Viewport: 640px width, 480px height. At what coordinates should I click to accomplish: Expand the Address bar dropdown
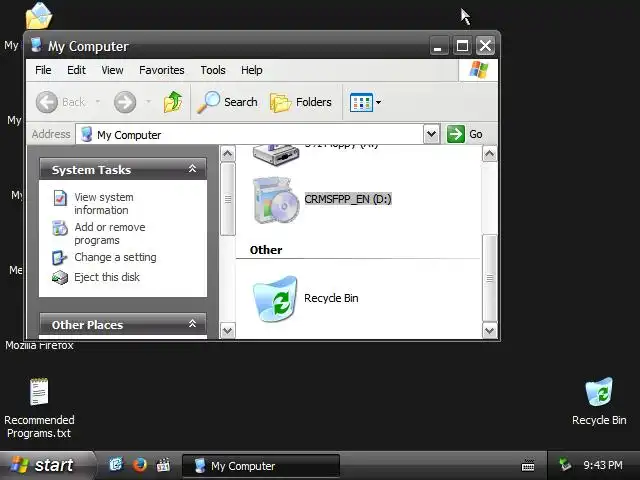(431, 134)
